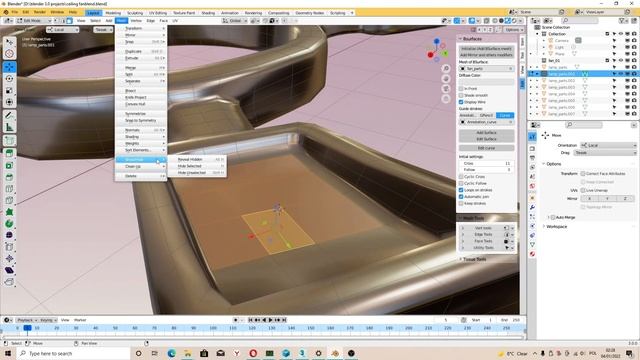Select the Add Cube tool
Screen dimensions: 640x360
pyautogui.click(x=9, y=141)
